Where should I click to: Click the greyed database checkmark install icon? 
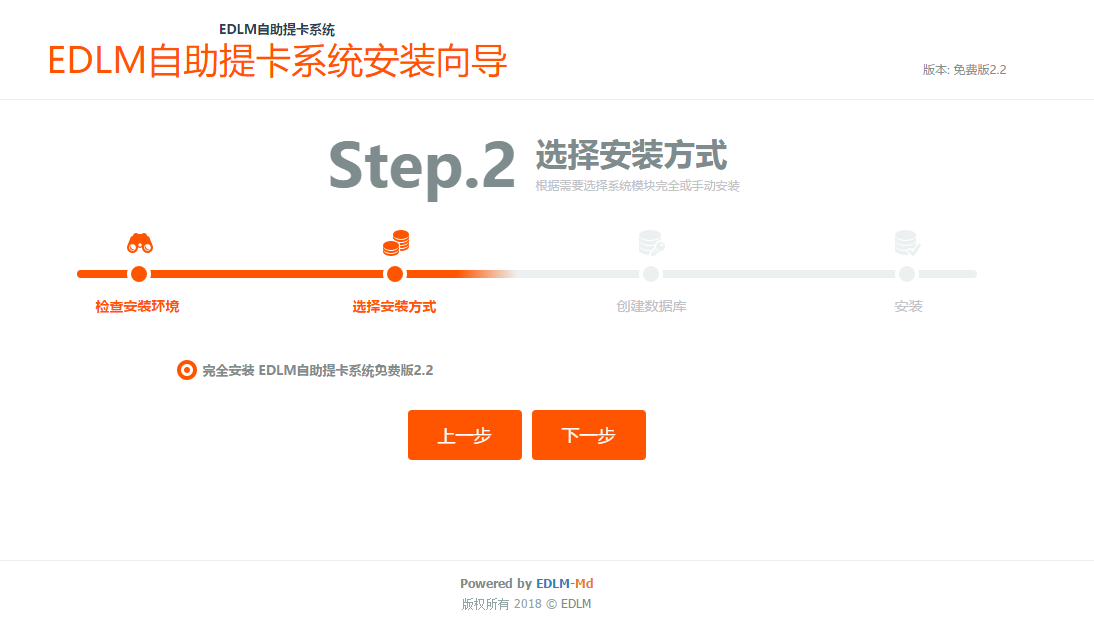point(907,243)
